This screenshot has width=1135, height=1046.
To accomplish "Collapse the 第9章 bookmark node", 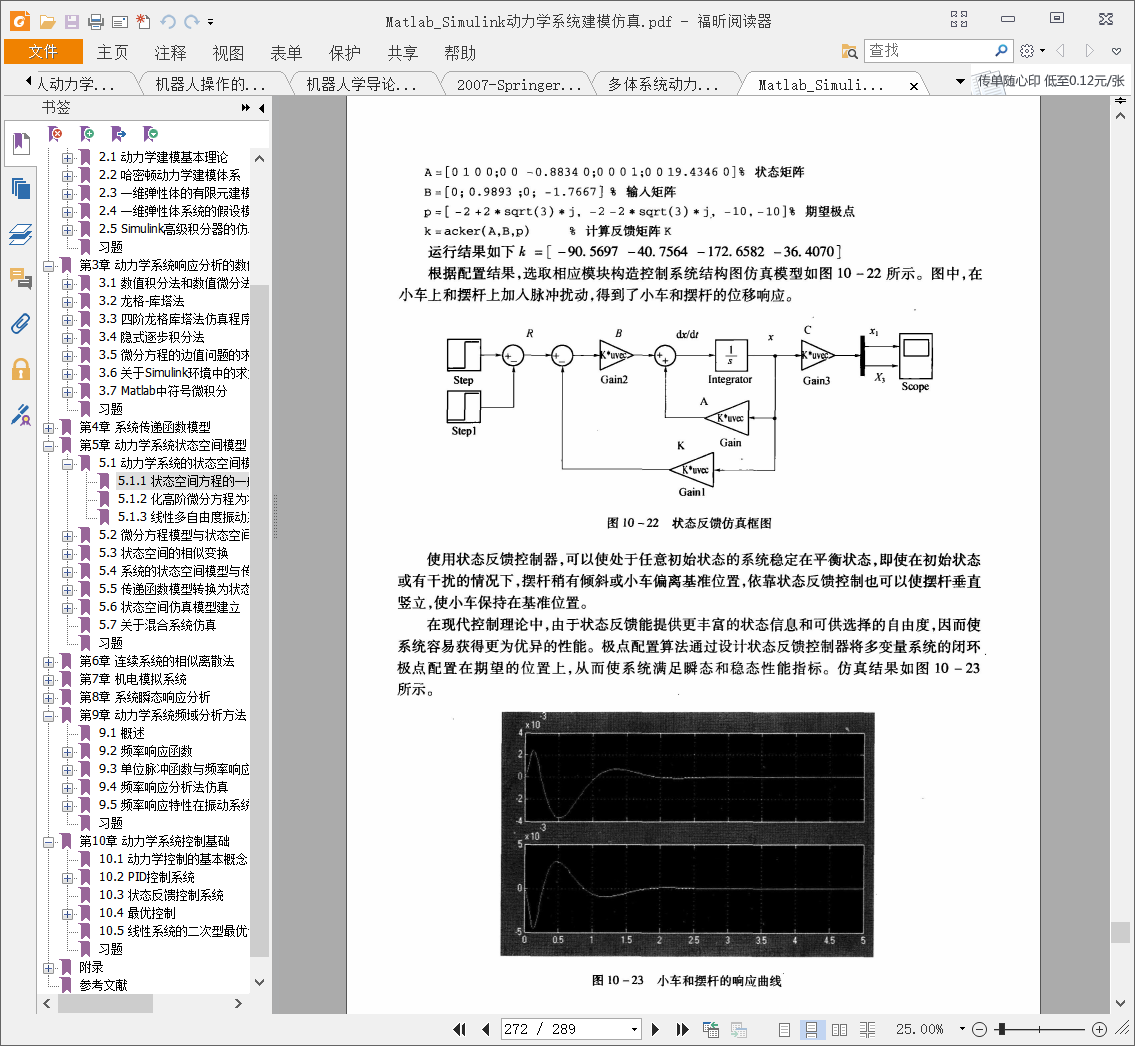I will (48, 716).
